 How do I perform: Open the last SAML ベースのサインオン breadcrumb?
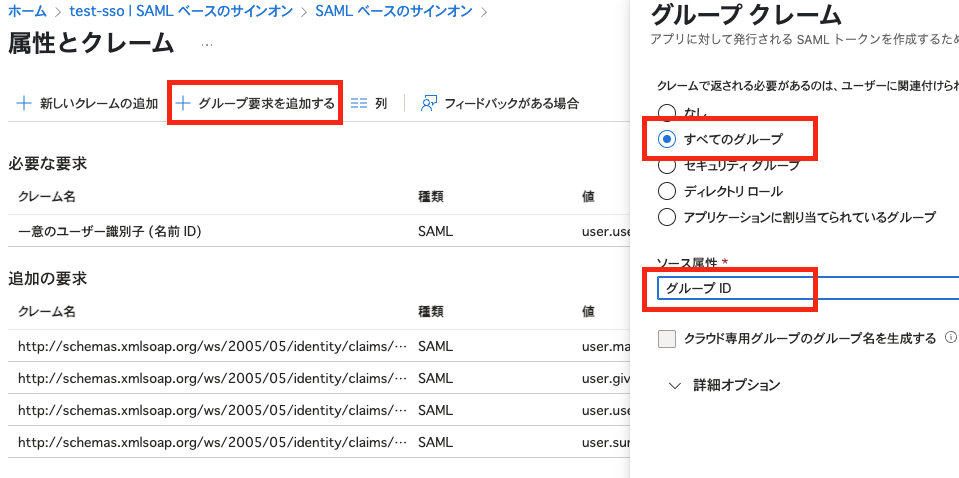(394, 12)
